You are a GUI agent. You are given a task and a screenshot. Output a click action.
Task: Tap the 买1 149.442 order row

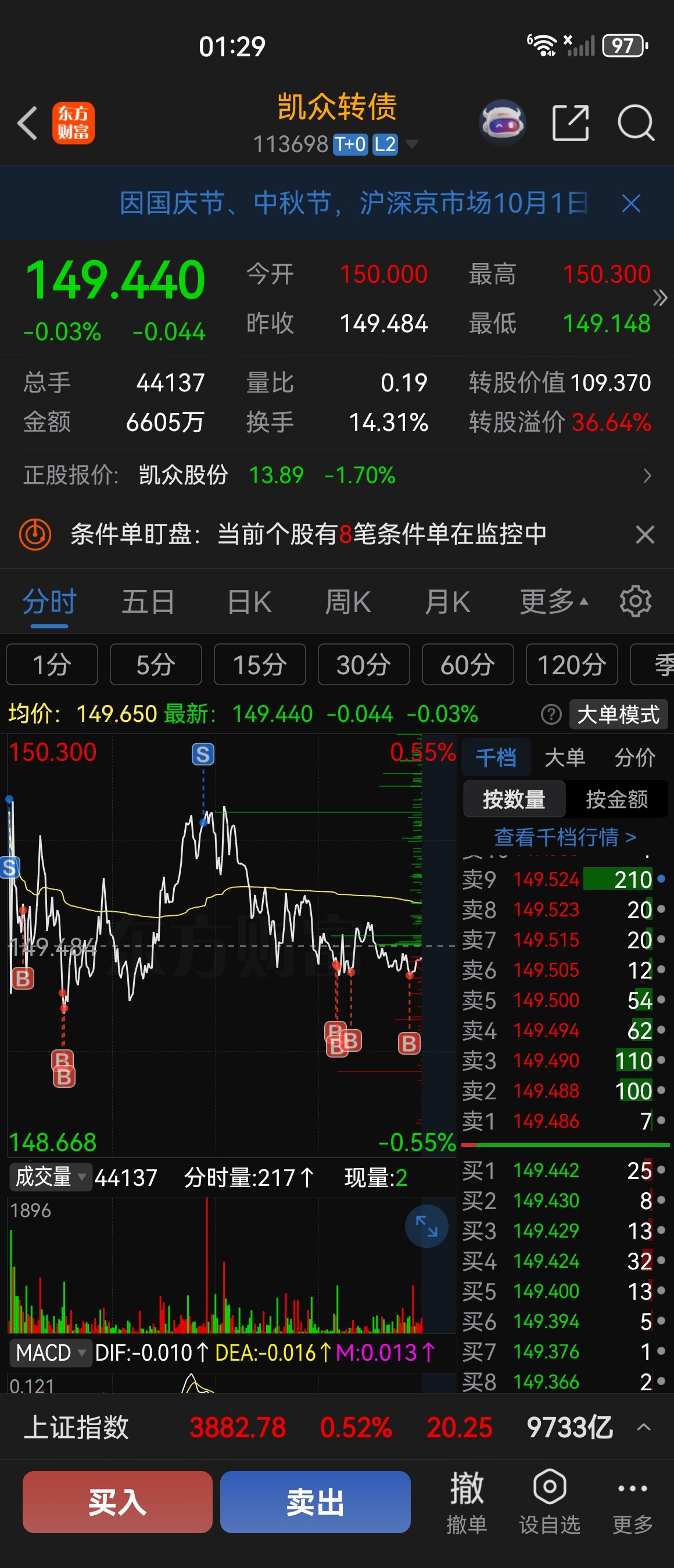point(565,1171)
